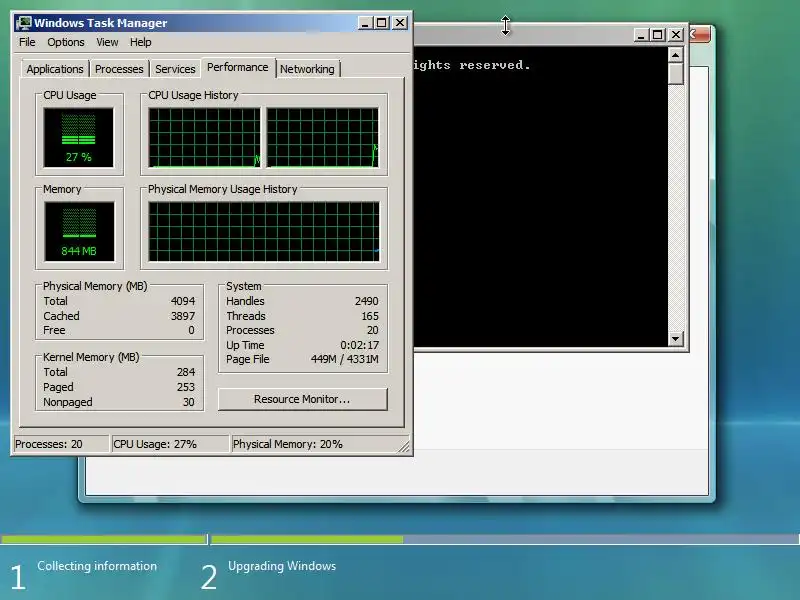Click the Page File value 449M / 4331M

point(344,359)
